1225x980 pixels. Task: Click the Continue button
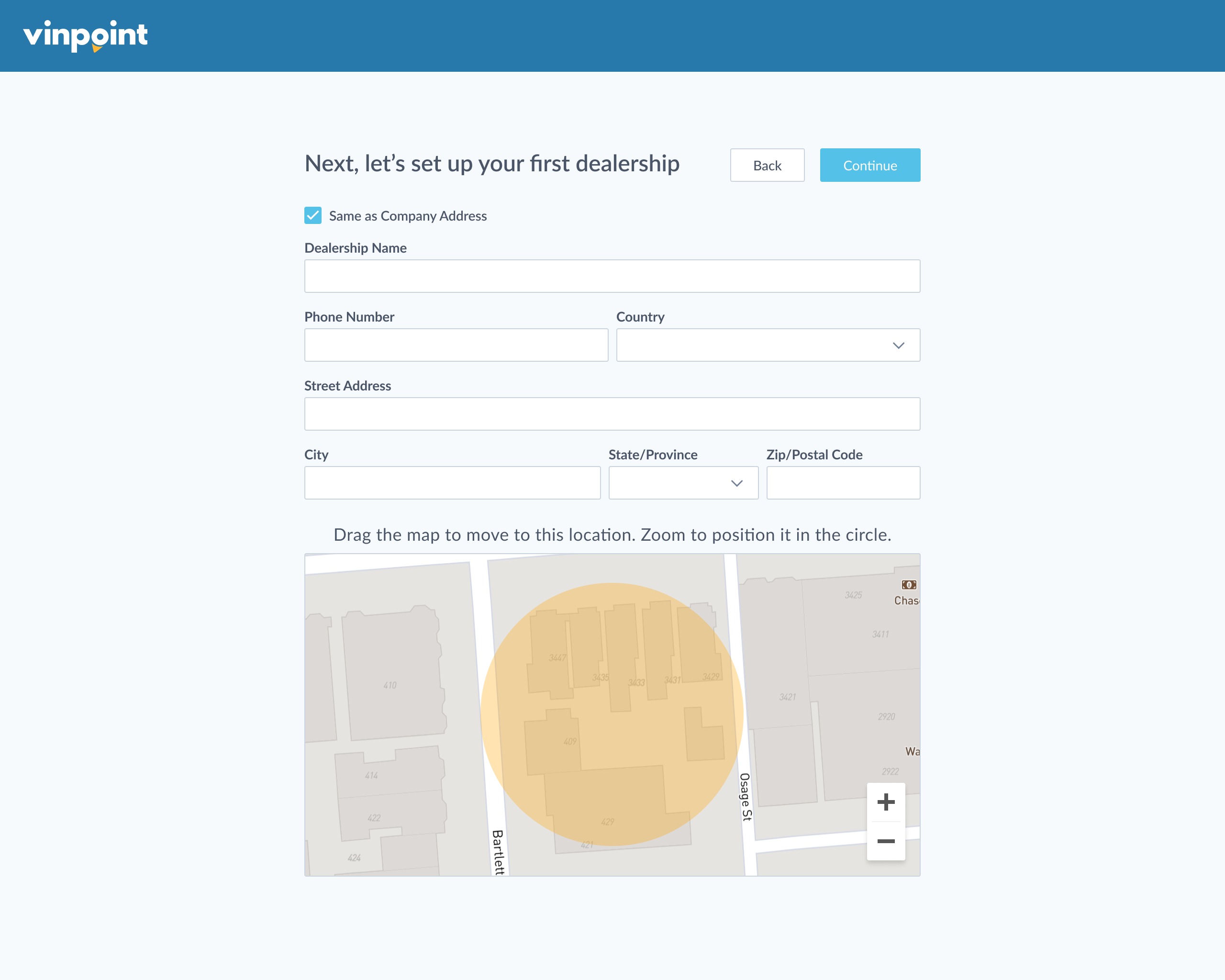[870, 165]
